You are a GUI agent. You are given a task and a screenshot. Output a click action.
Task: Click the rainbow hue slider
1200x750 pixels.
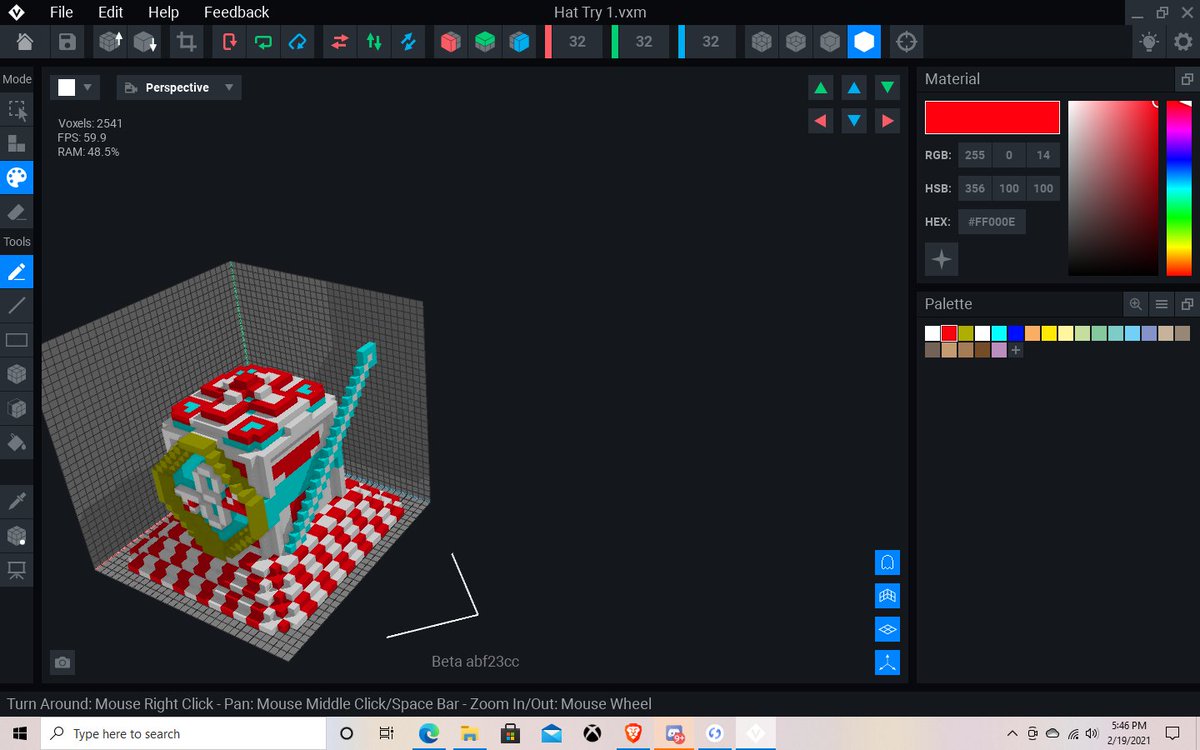pyautogui.click(x=1179, y=188)
